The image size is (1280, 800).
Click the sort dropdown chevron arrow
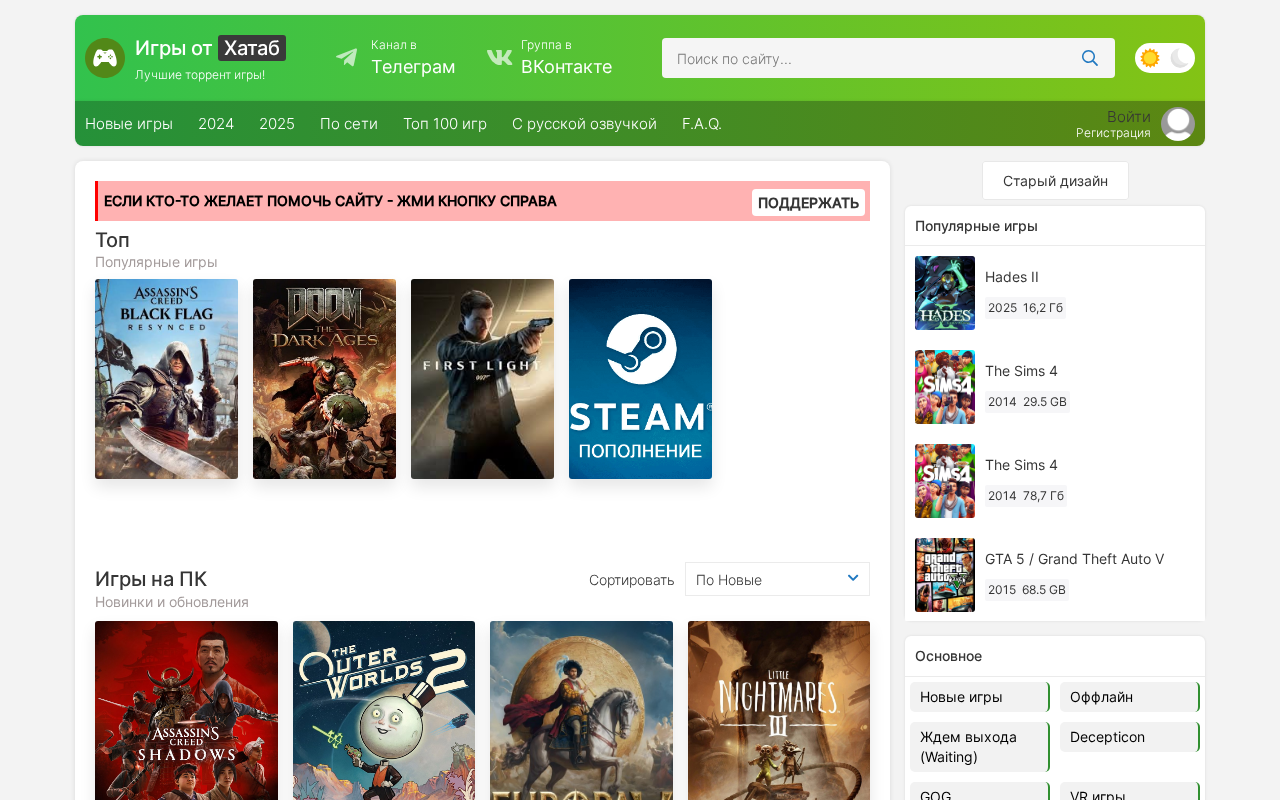[x=853, y=578]
